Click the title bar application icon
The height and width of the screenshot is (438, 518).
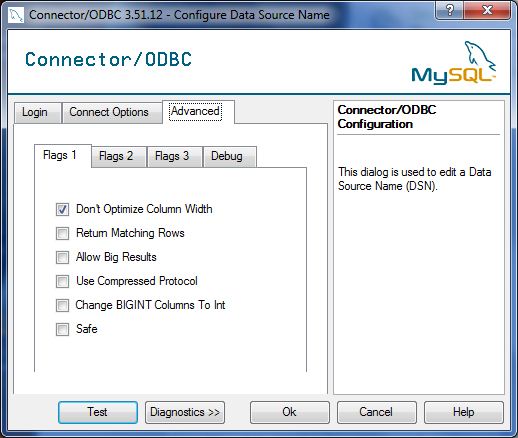coord(16,15)
